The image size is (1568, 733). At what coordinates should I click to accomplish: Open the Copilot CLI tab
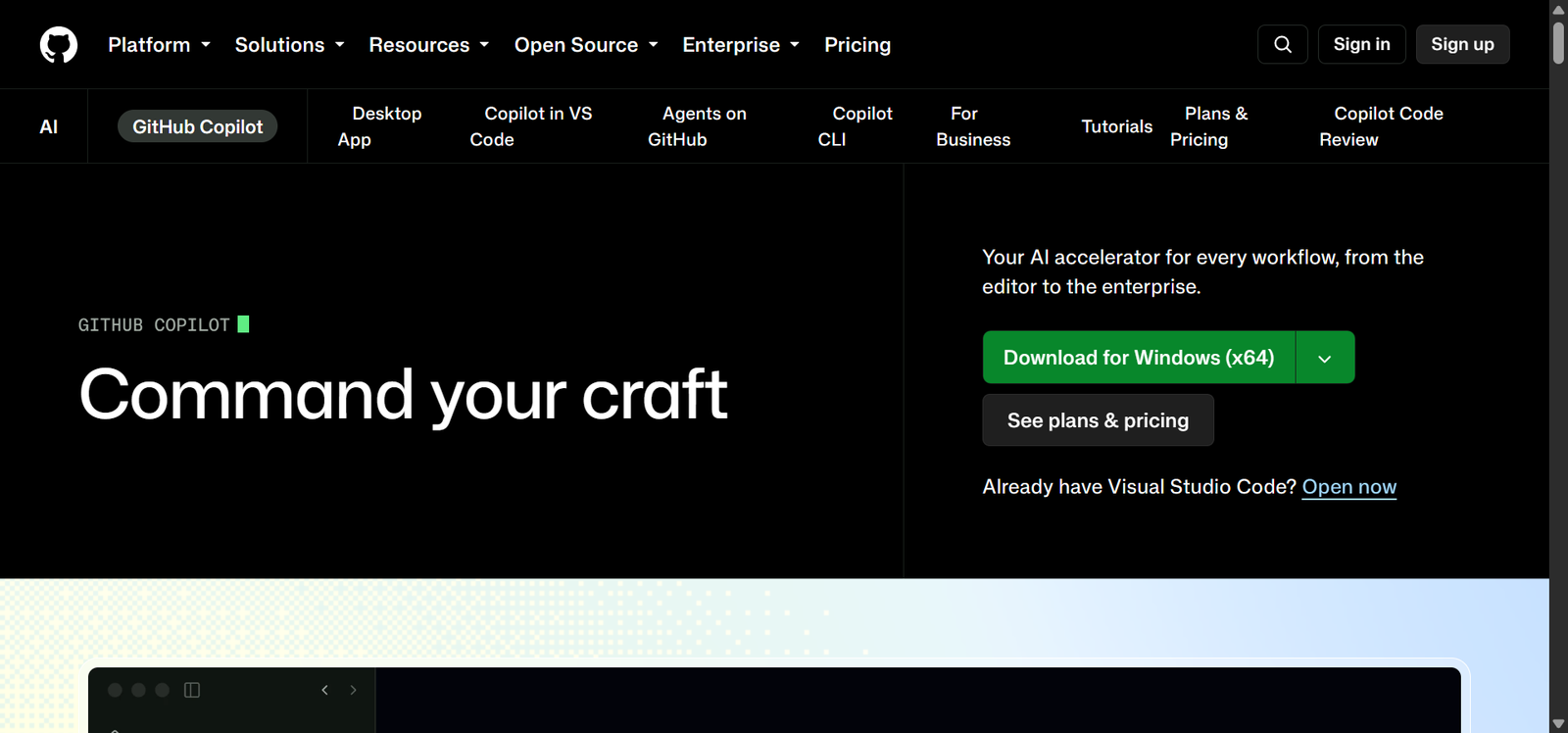click(855, 126)
